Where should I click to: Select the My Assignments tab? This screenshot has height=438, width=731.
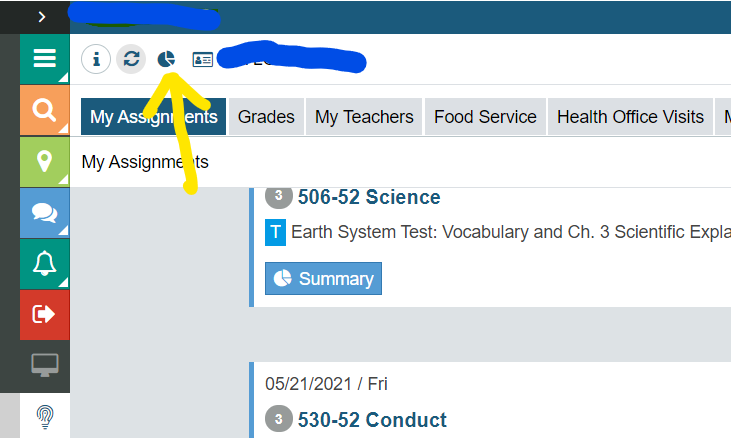point(153,116)
